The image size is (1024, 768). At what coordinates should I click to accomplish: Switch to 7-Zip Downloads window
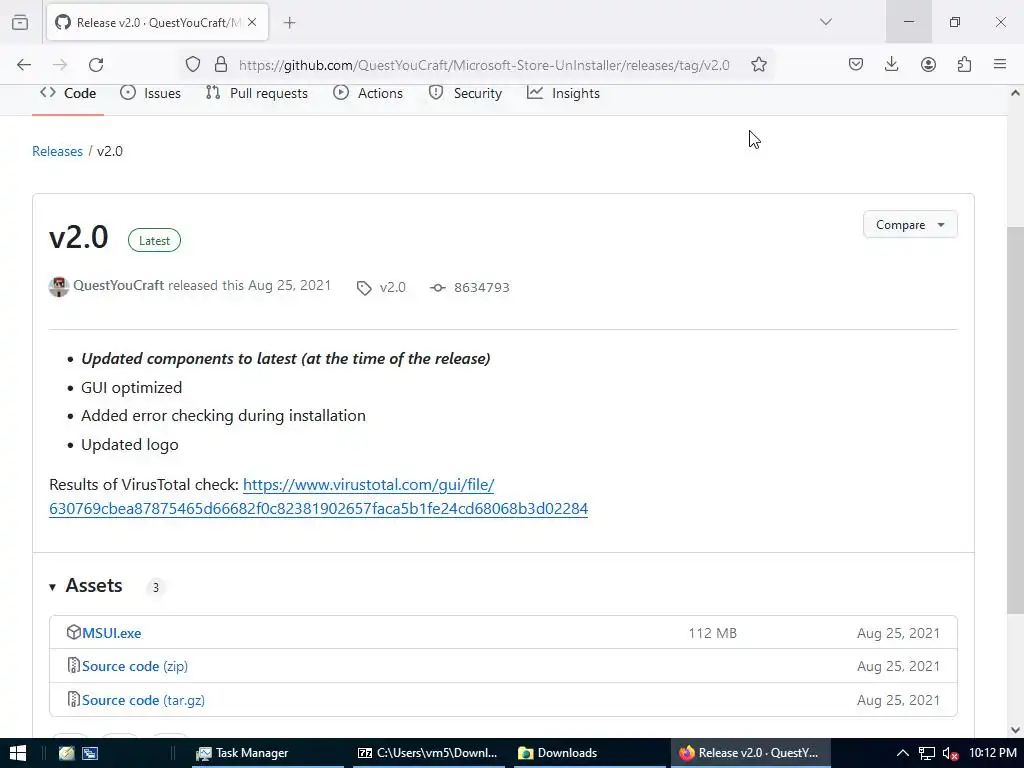(427, 753)
